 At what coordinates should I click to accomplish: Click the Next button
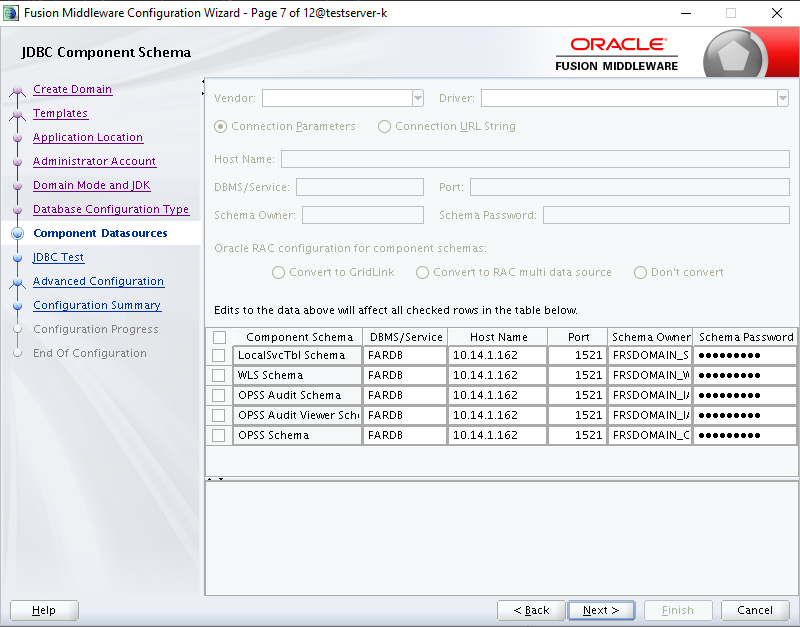(601, 610)
